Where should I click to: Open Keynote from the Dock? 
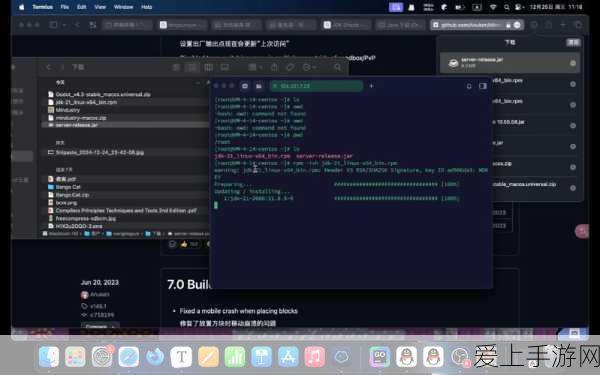tap(261, 357)
